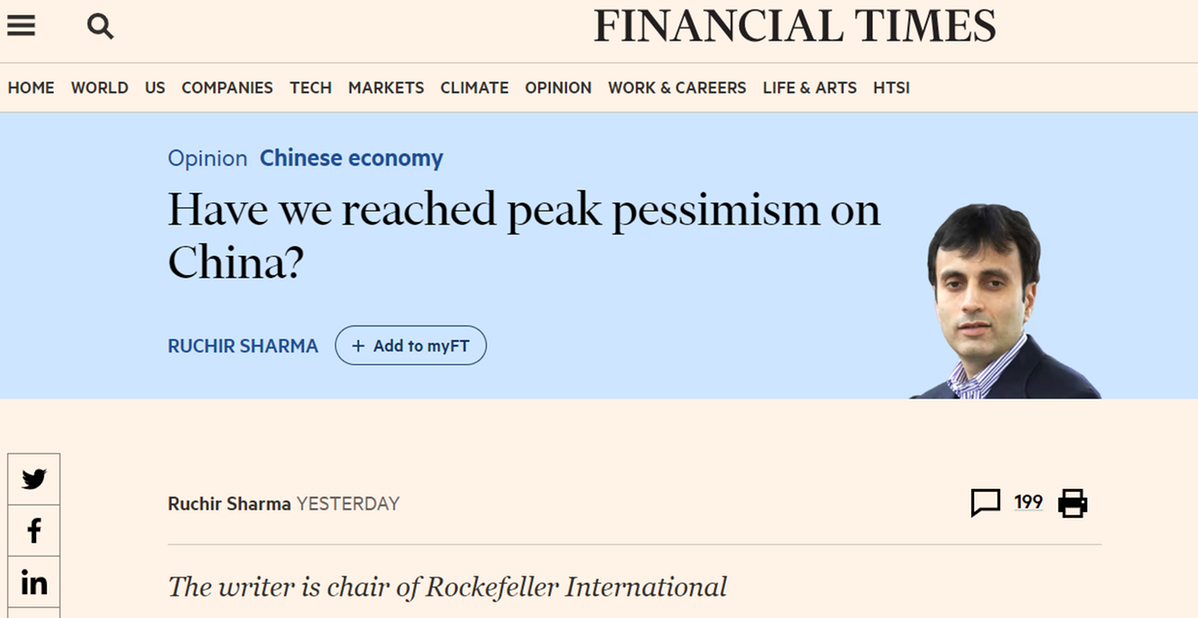Click the Chinese economy topic link
Screen dimensions: 1198x618
click(x=351, y=158)
